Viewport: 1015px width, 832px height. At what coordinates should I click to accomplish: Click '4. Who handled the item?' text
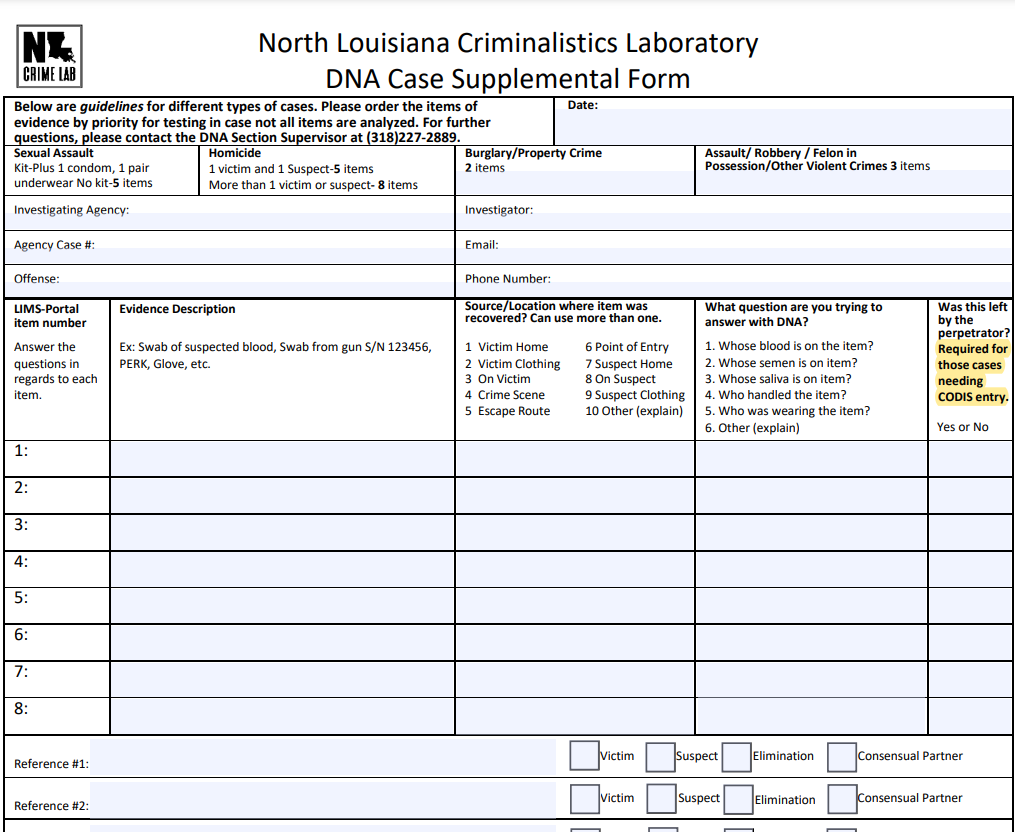[x=775, y=394]
